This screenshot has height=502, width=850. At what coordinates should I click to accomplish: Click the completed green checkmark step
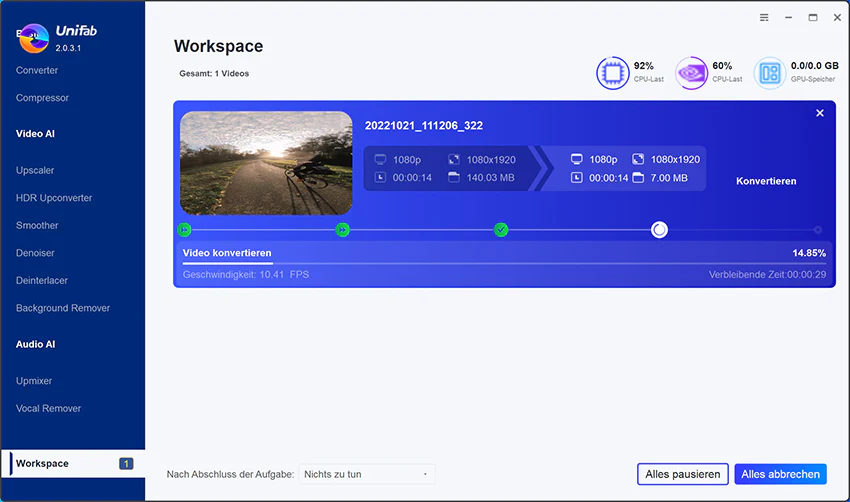501,230
